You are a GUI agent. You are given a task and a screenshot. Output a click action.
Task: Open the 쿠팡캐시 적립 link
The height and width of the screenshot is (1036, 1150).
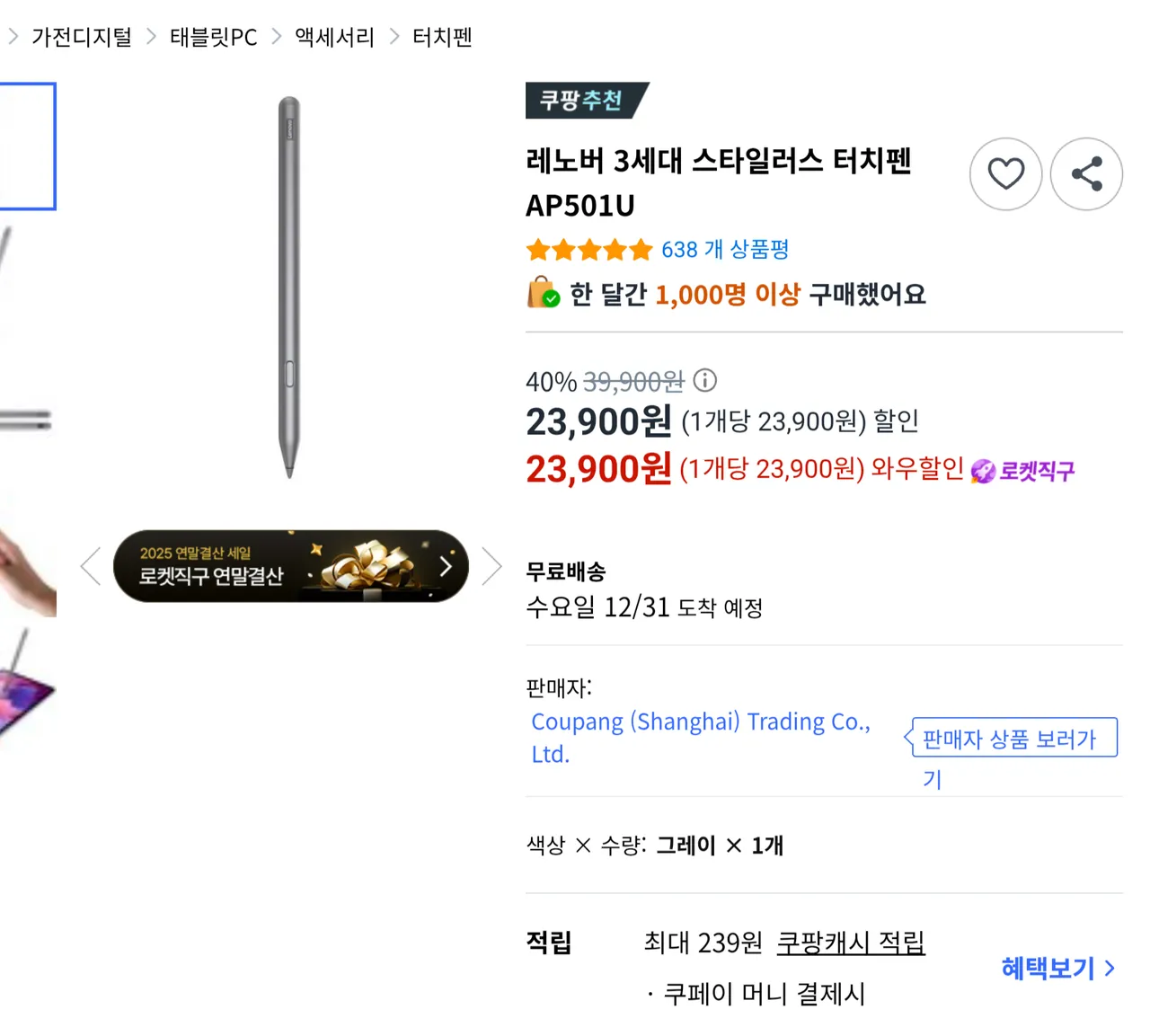click(850, 943)
